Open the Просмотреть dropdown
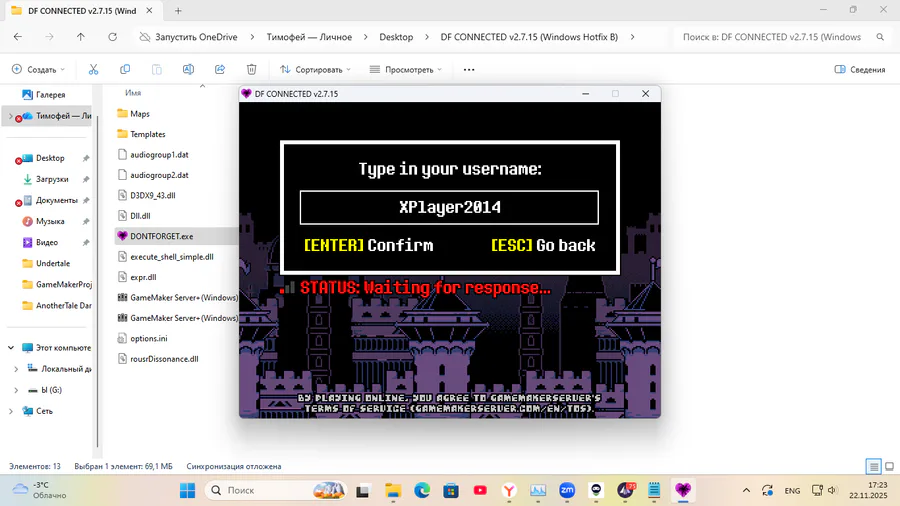The height and width of the screenshot is (506, 900). click(x=406, y=69)
